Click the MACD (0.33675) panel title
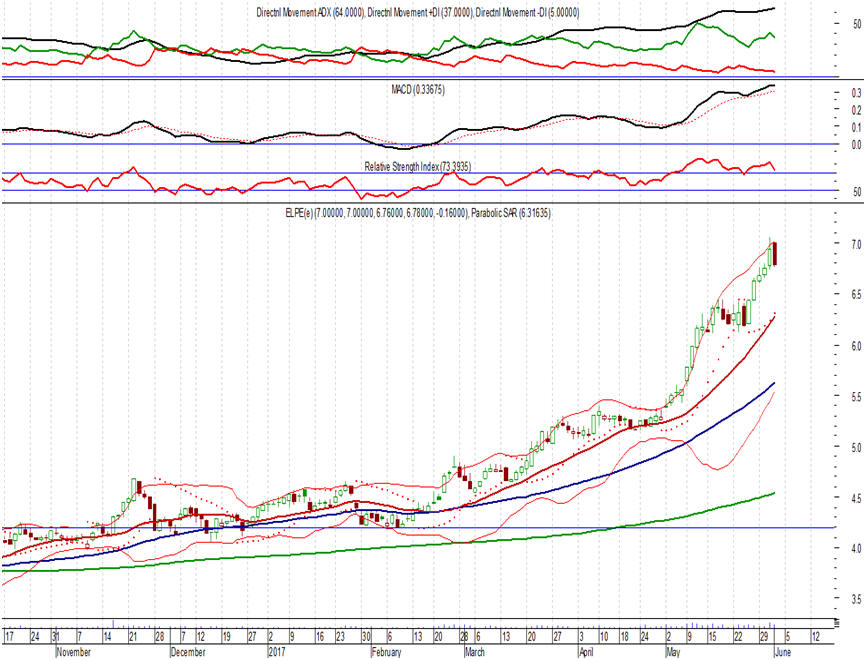 (x=418, y=89)
